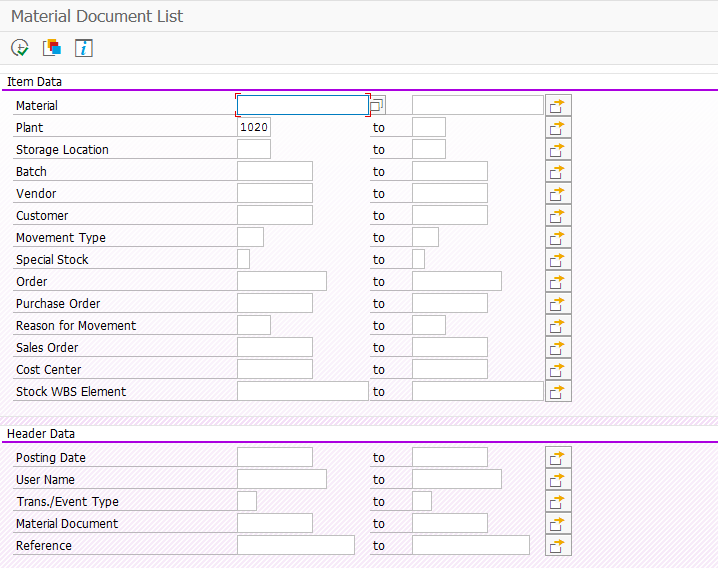Click the Cost Center to field
This screenshot has width=718, height=568.
point(450,369)
